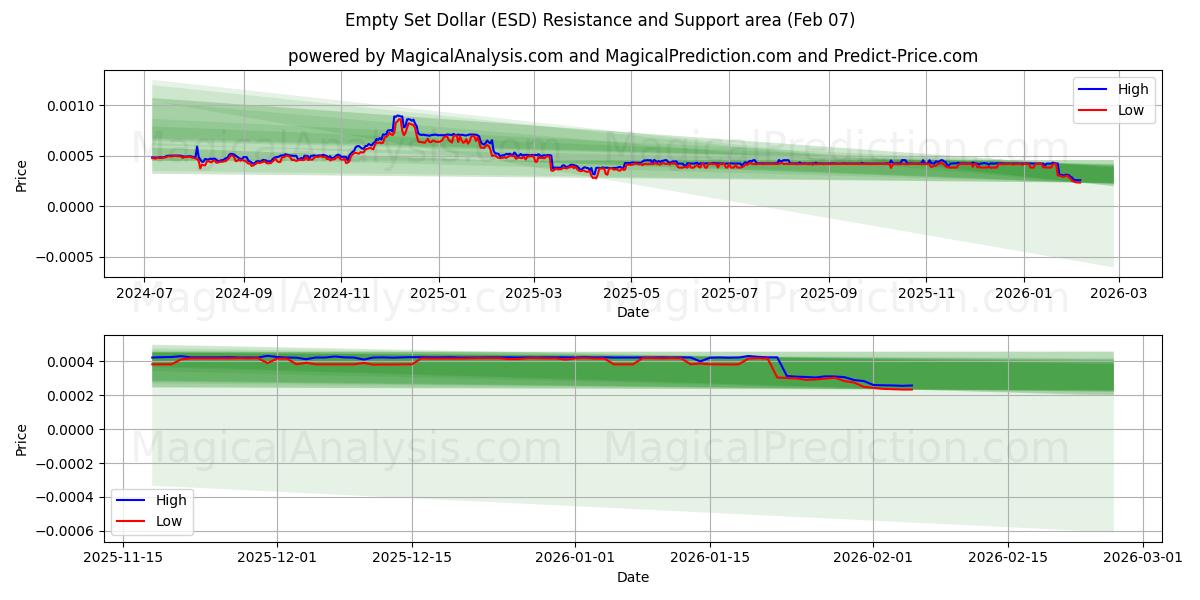This screenshot has width=1200, height=600.
Task: Click the '2026-02-01' date tick label
Action: [873, 559]
